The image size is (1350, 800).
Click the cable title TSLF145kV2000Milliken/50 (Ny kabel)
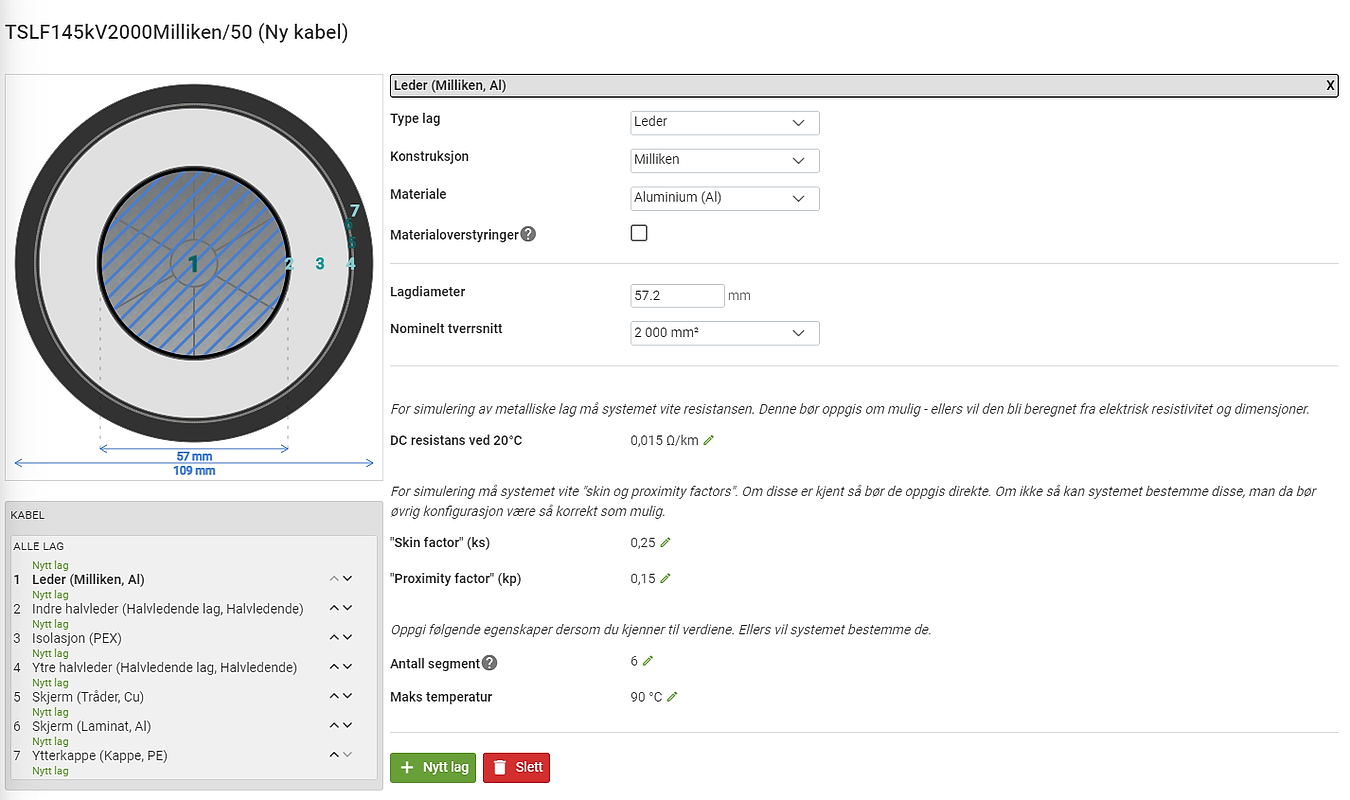177,32
